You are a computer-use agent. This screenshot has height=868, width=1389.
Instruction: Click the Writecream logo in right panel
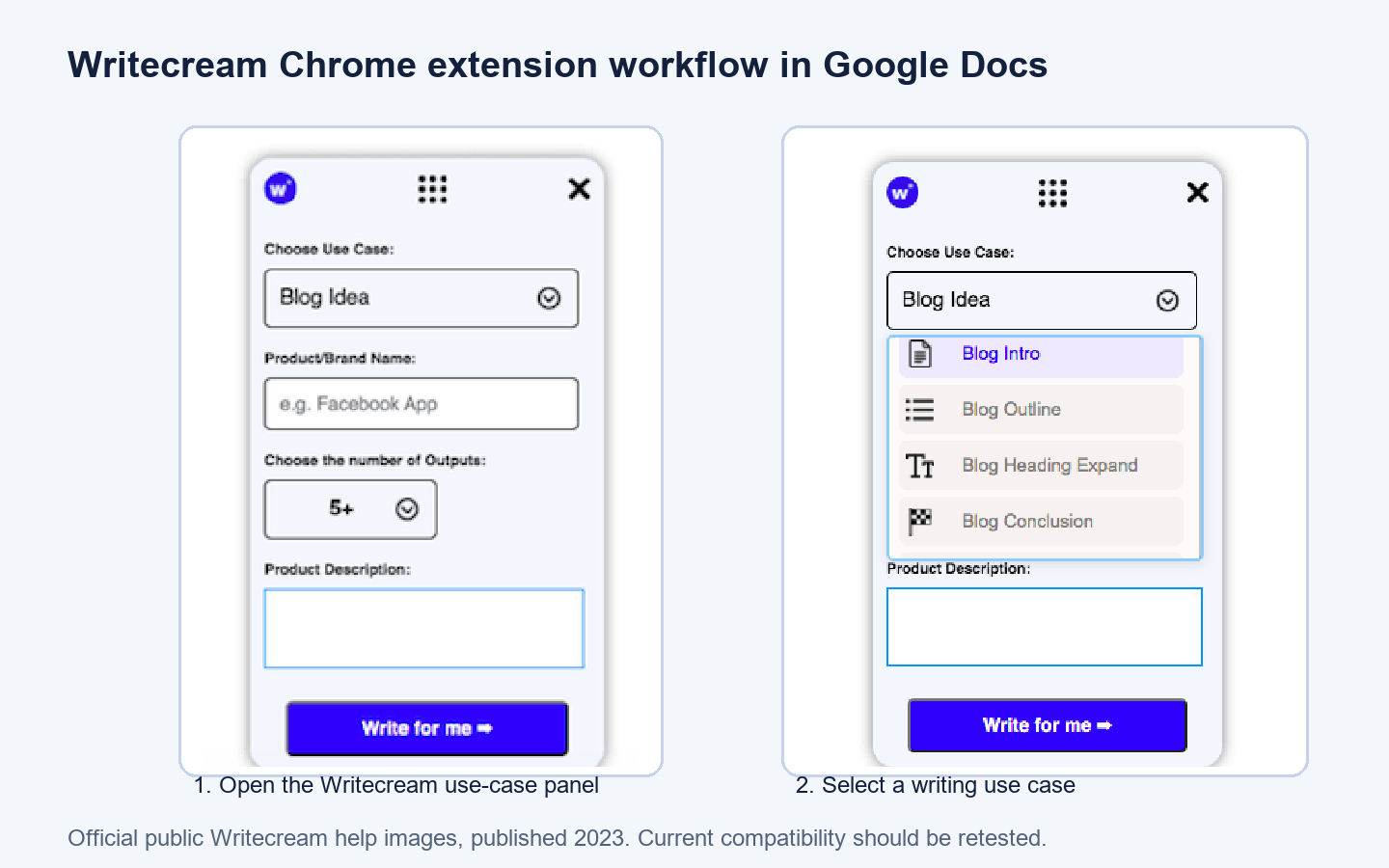point(903,193)
